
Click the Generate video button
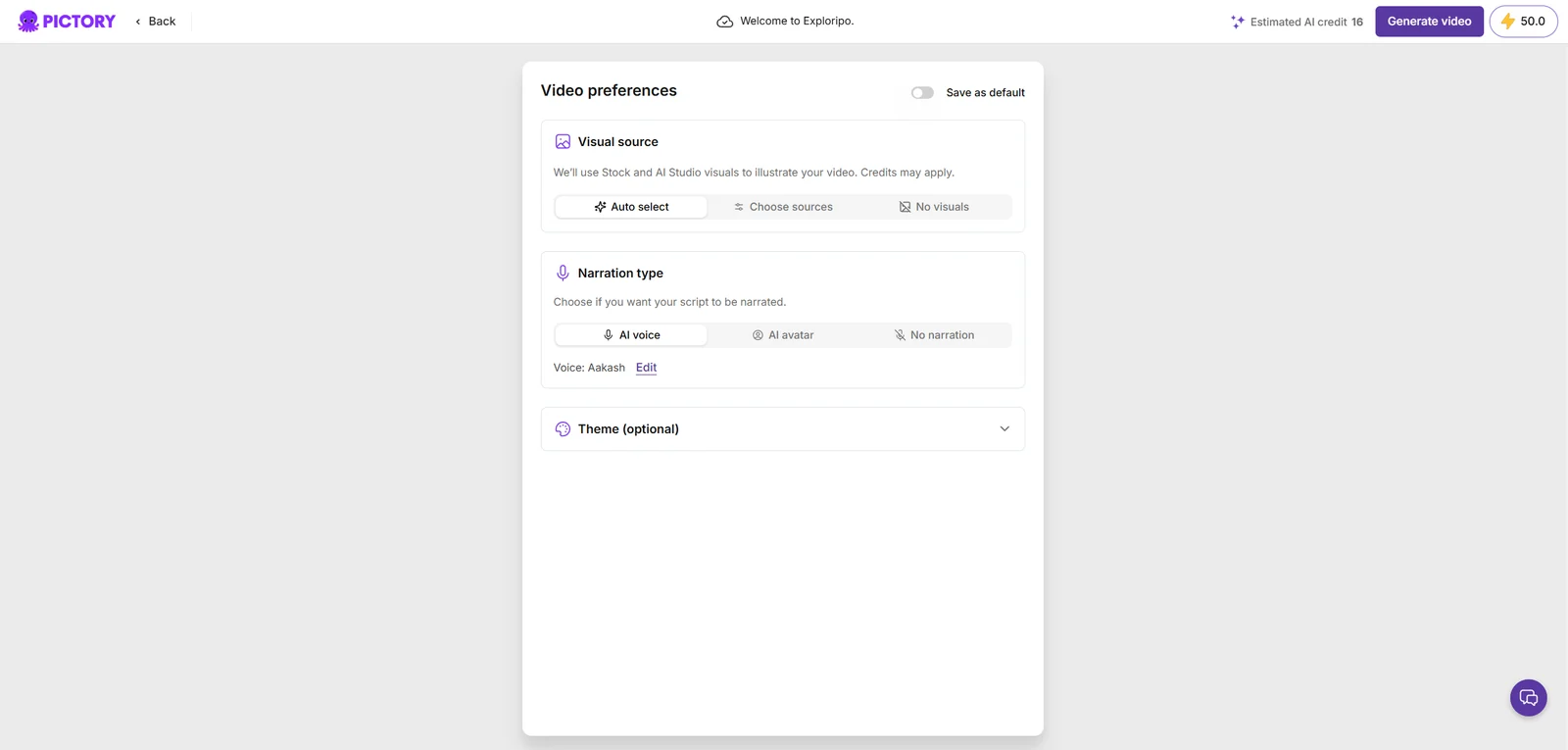pyautogui.click(x=1429, y=22)
